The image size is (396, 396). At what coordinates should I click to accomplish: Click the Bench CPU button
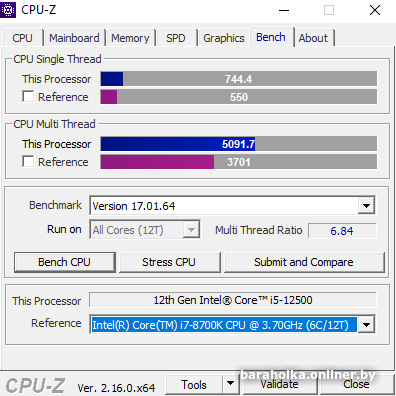point(64,262)
